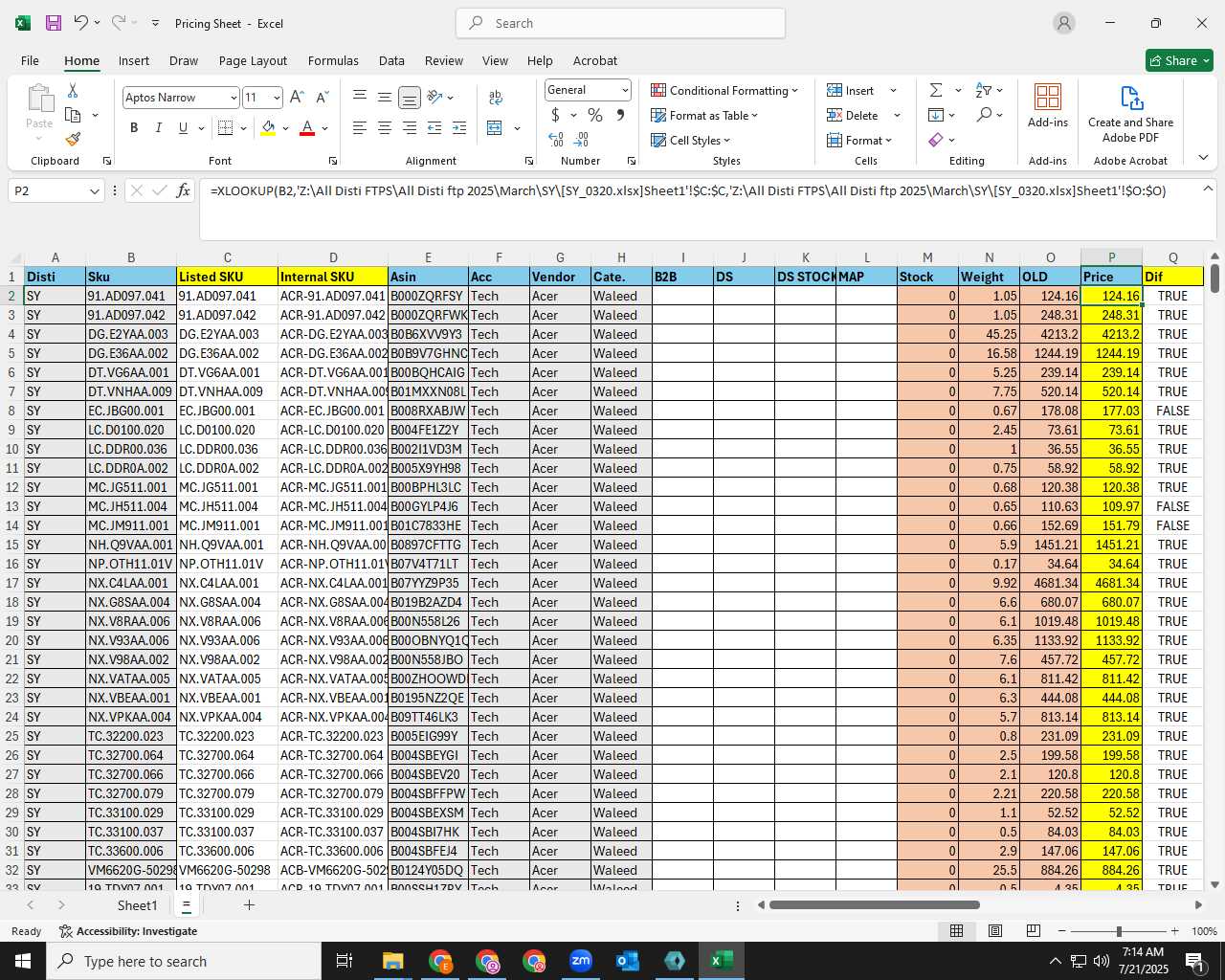Collapse the ribbon with the chevron

pos(1203,158)
